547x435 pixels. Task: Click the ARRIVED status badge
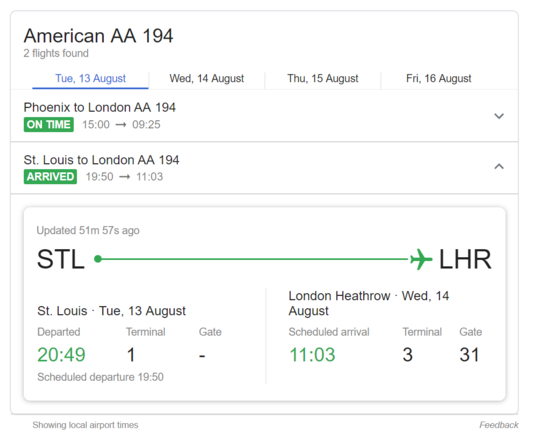[50, 177]
